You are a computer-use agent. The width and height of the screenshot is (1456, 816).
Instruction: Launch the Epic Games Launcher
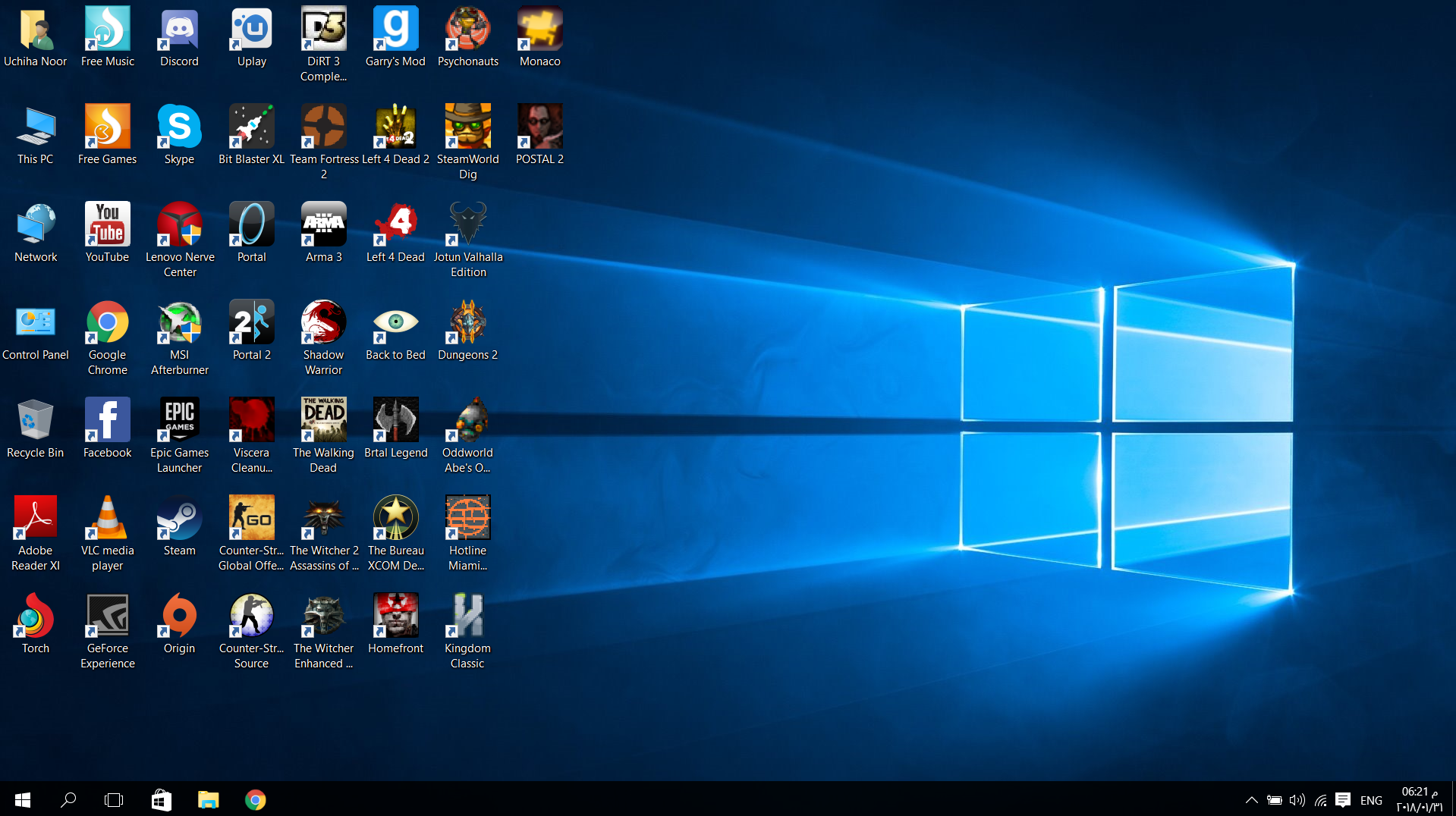point(180,420)
